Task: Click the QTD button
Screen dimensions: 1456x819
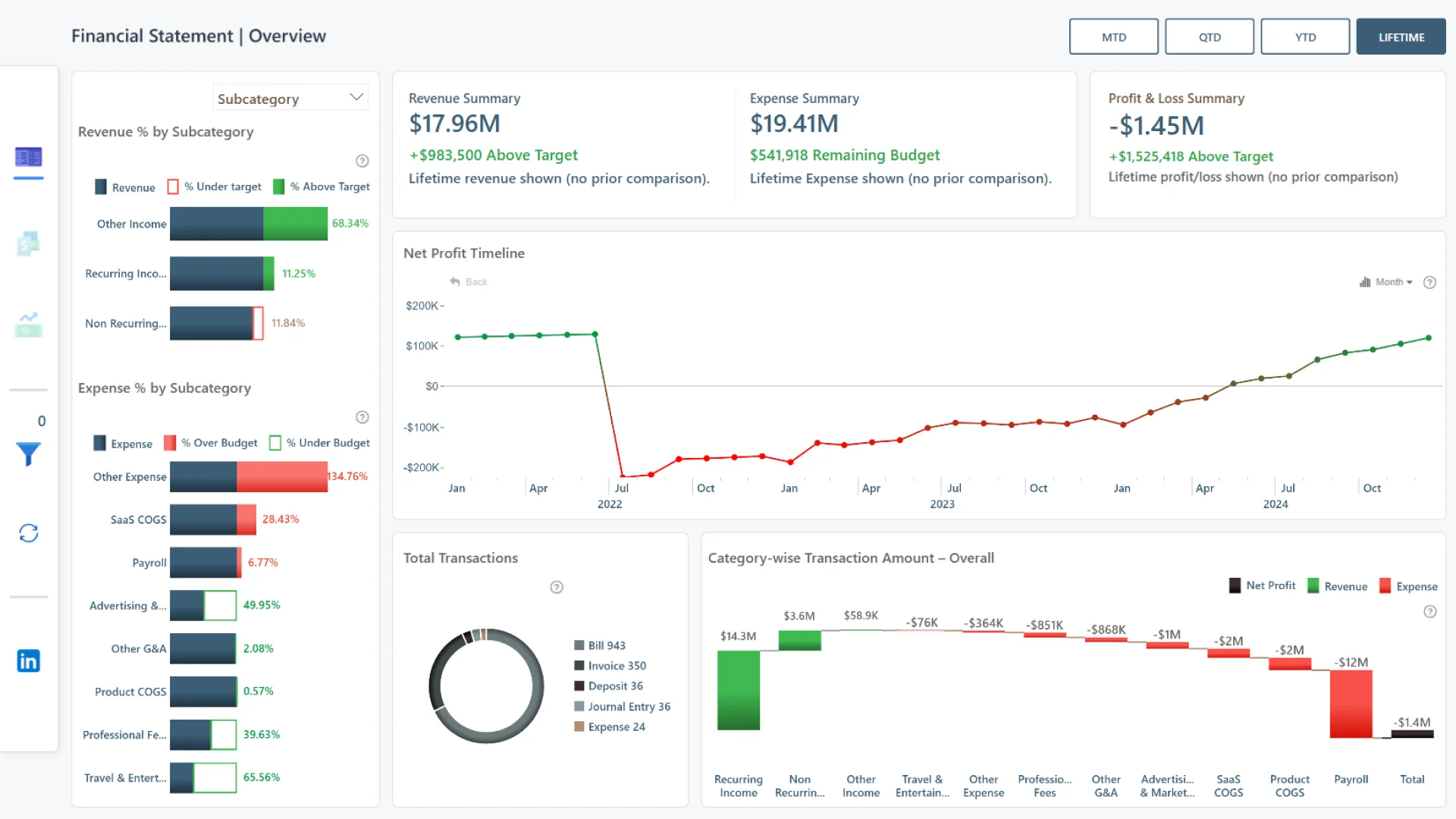Action: 1210,36
